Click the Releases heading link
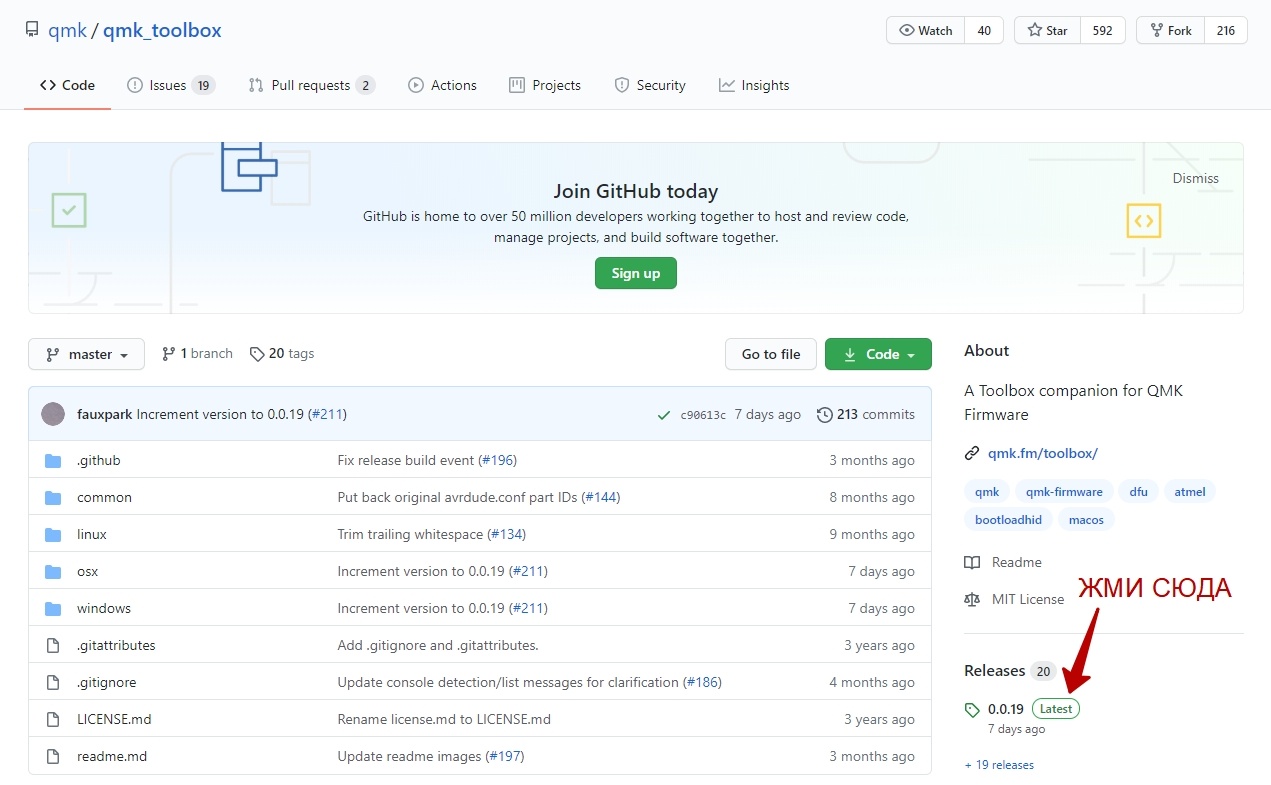This screenshot has width=1271, height=785. coord(994,670)
